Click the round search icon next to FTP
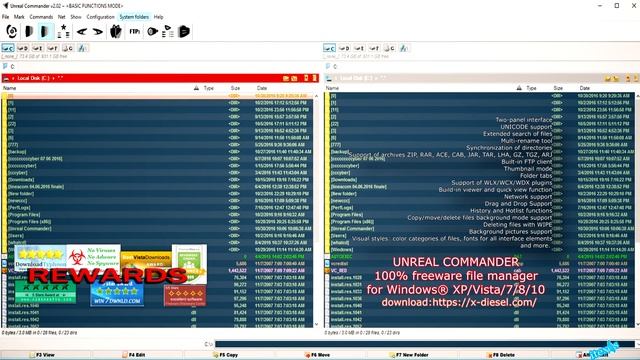The image size is (640, 360). point(152,31)
